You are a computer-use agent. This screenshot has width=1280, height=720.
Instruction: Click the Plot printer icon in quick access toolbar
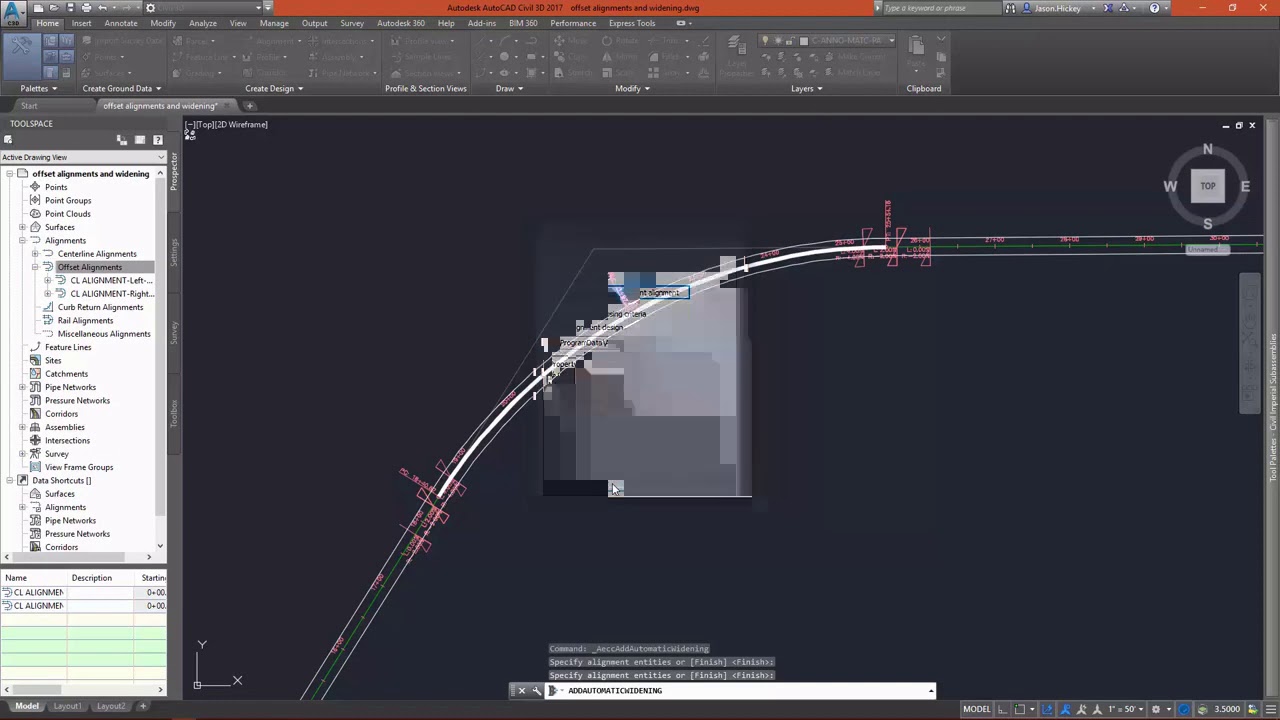click(86, 8)
